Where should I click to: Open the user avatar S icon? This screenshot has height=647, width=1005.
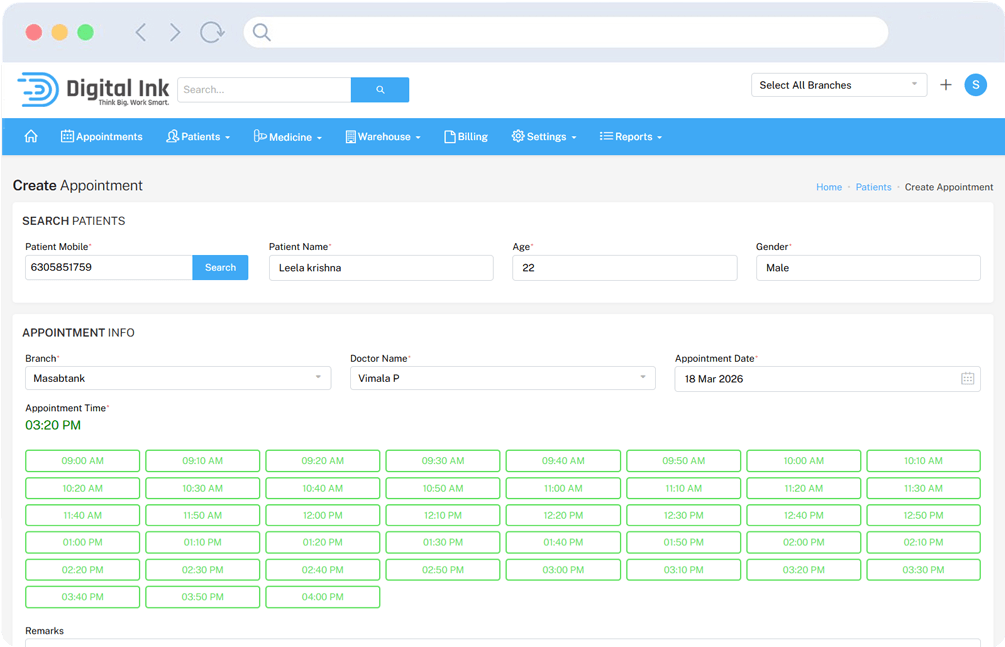(975, 85)
